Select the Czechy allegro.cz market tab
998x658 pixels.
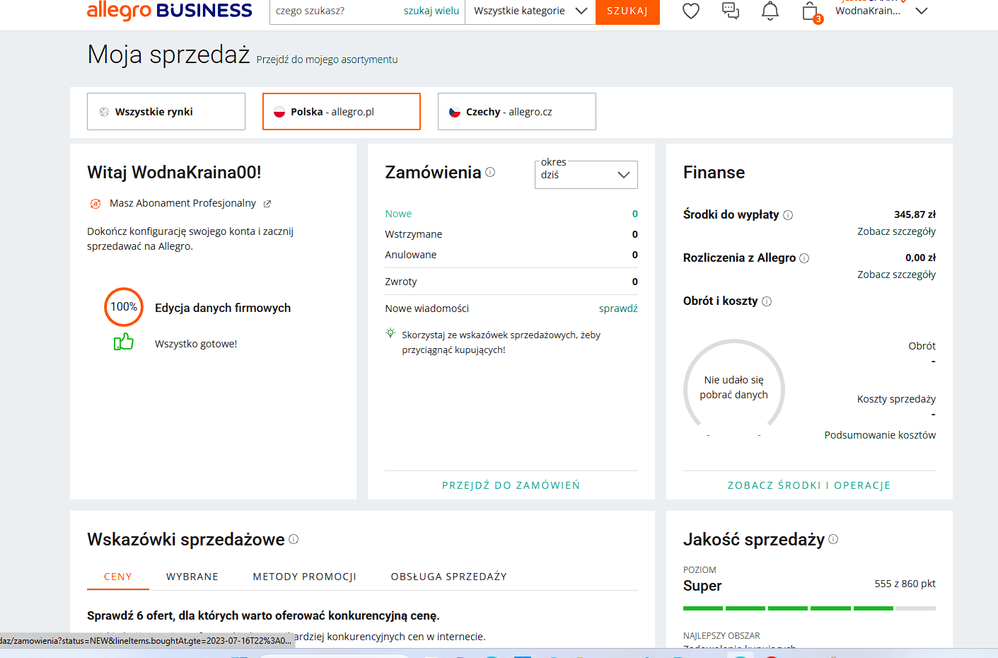[x=517, y=111]
